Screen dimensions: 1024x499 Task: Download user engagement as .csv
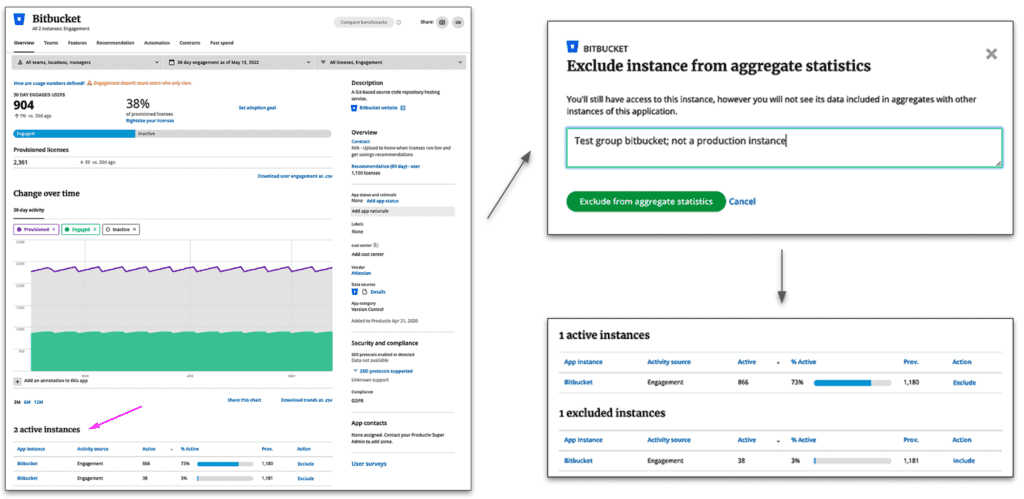[295, 176]
